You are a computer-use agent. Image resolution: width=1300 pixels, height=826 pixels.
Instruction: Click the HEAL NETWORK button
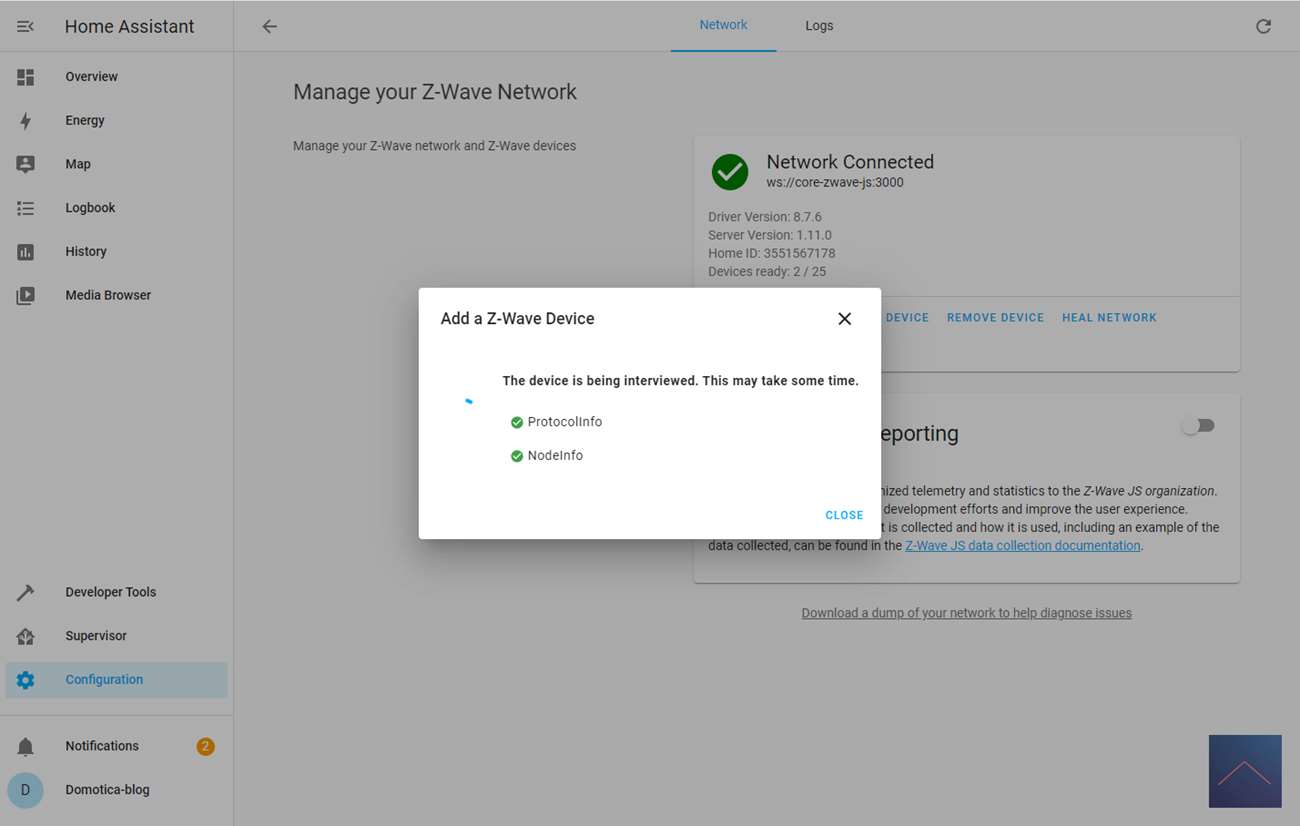1109,318
